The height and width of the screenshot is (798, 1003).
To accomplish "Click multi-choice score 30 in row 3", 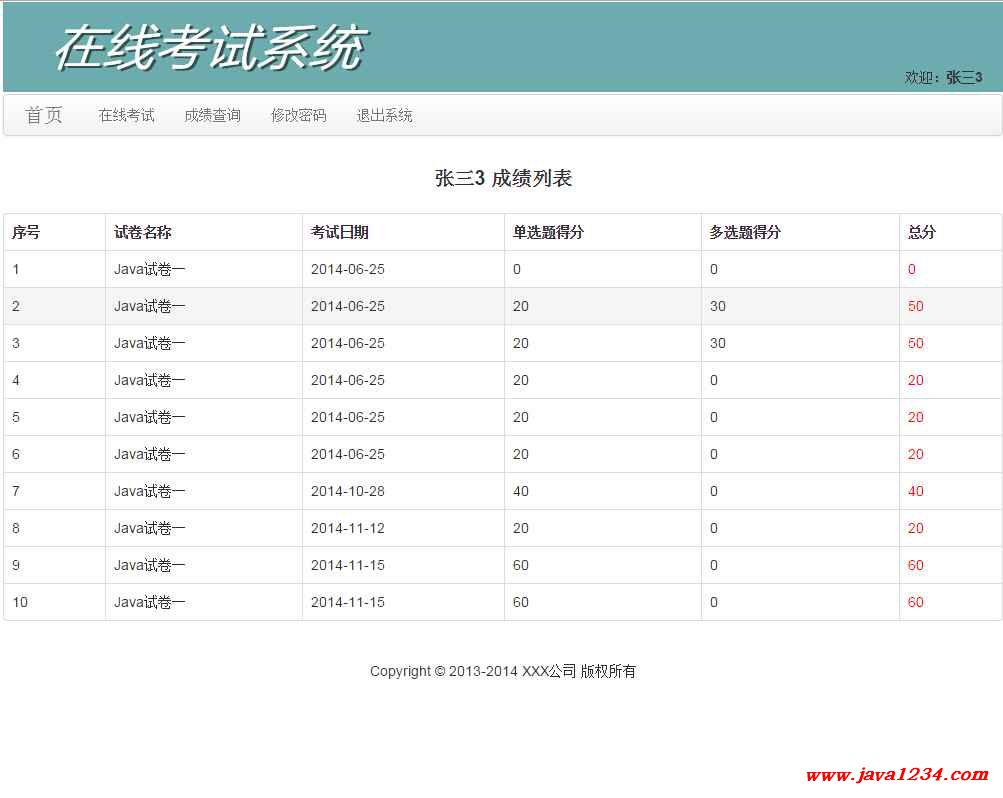I will pyautogui.click(x=718, y=343).
